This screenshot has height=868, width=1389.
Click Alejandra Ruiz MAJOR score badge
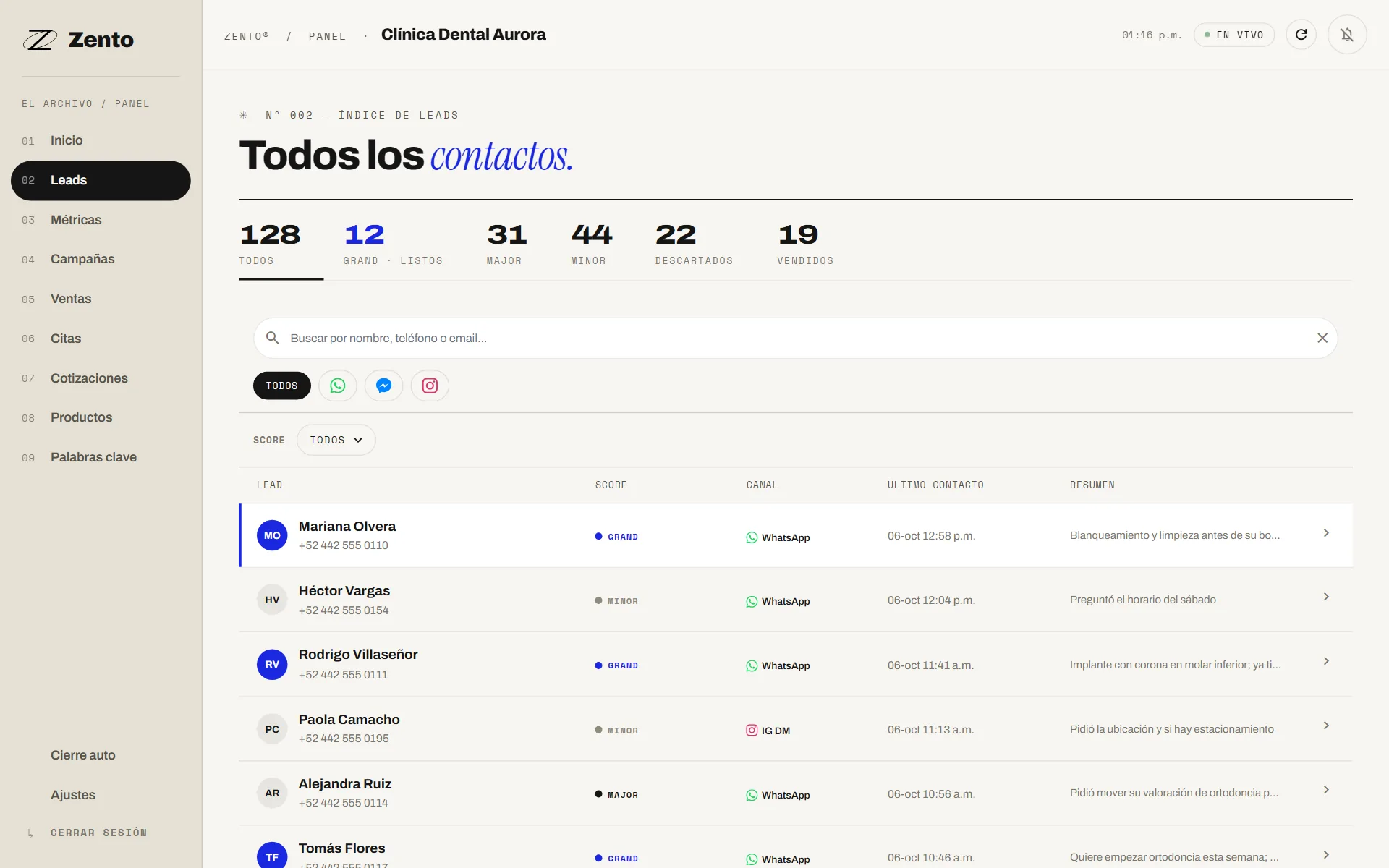point(616,794)
